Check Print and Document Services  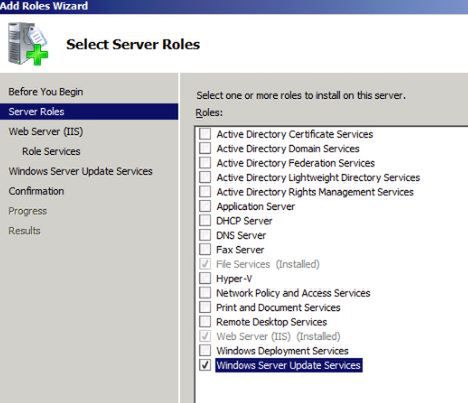pos(205,307)
